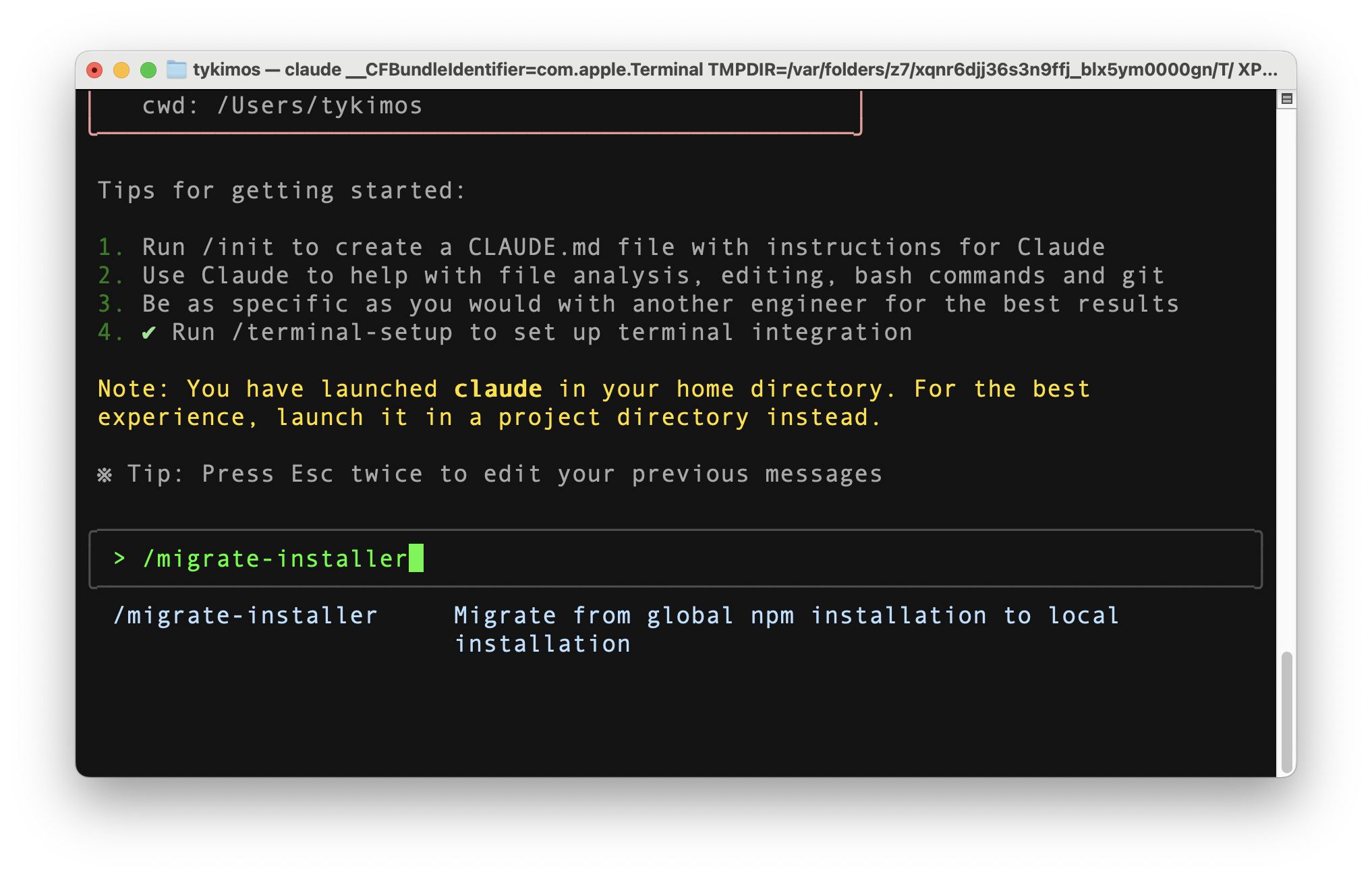Click the empty scrollbar track above thumb
Screen dimensions: 1372x877
1286,378
